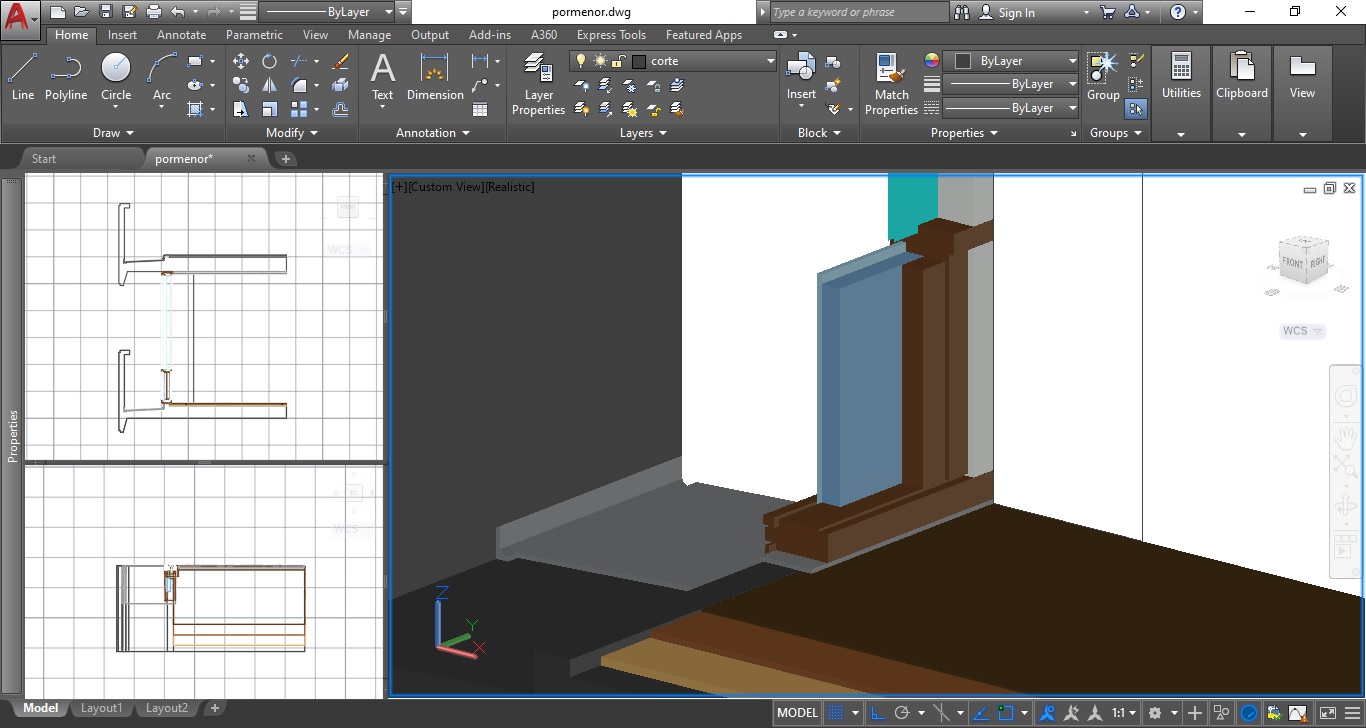The height and width of the screenshot is (728, 1366).
Task: Open the corte layer dropdown
Action: tap(770, 61)
